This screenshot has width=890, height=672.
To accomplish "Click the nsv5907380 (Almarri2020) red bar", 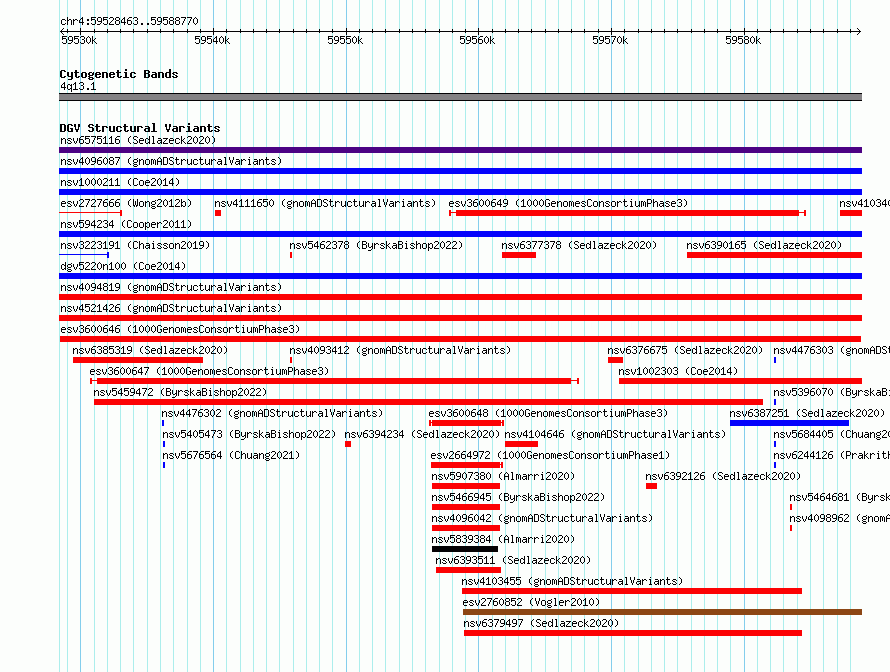I will [x=466, y=486].
